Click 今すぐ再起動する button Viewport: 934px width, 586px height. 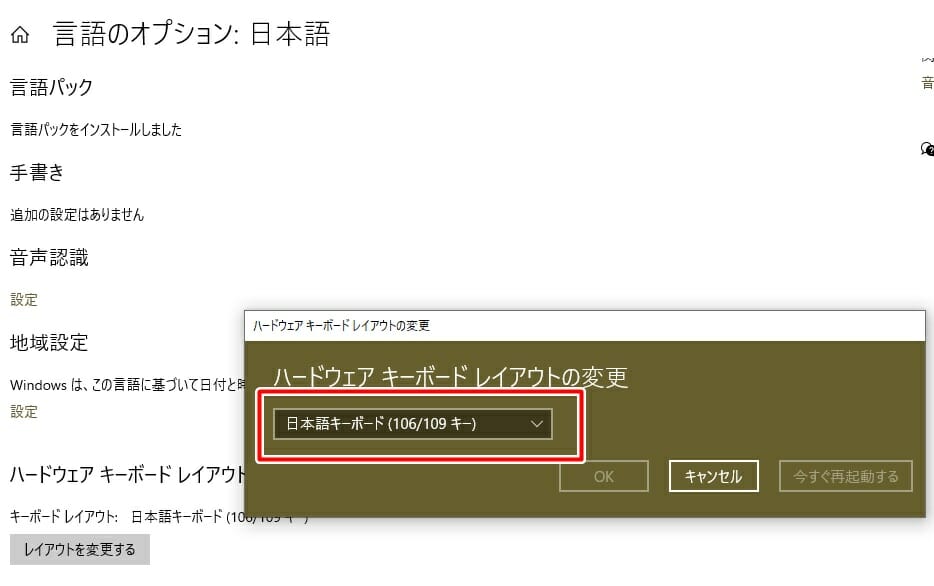click(845, 476)
